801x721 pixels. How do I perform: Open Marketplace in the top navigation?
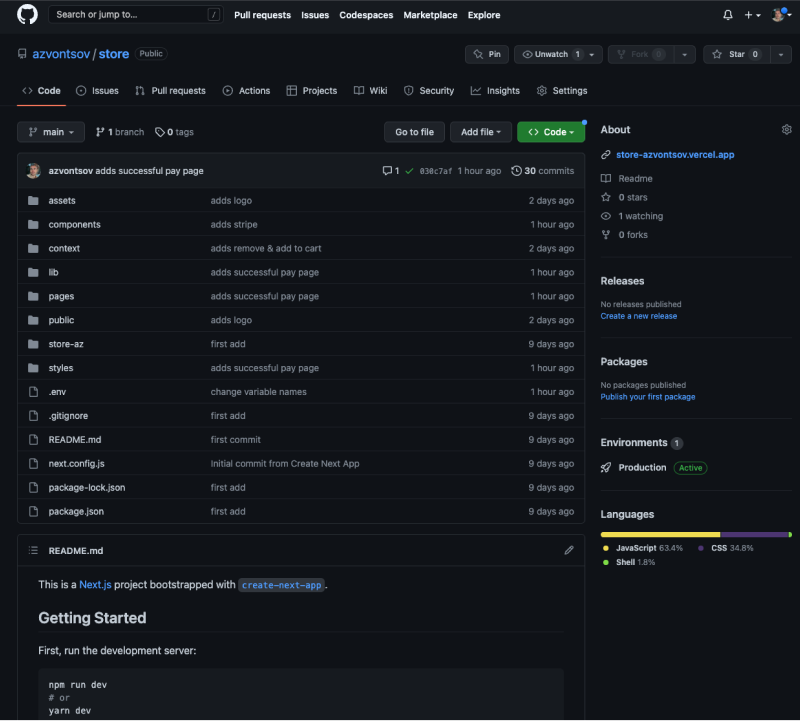[430, 15]
